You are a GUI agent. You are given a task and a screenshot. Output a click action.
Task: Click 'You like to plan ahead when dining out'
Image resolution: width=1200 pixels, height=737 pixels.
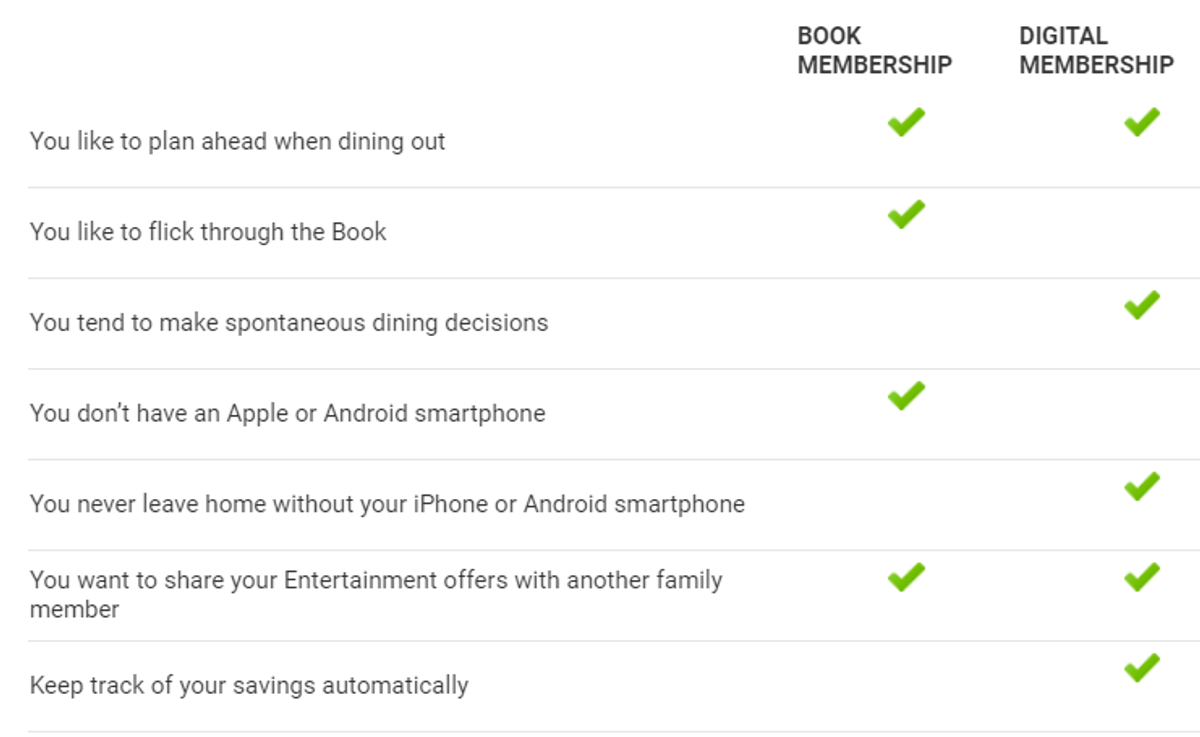[x=237, y=141]
